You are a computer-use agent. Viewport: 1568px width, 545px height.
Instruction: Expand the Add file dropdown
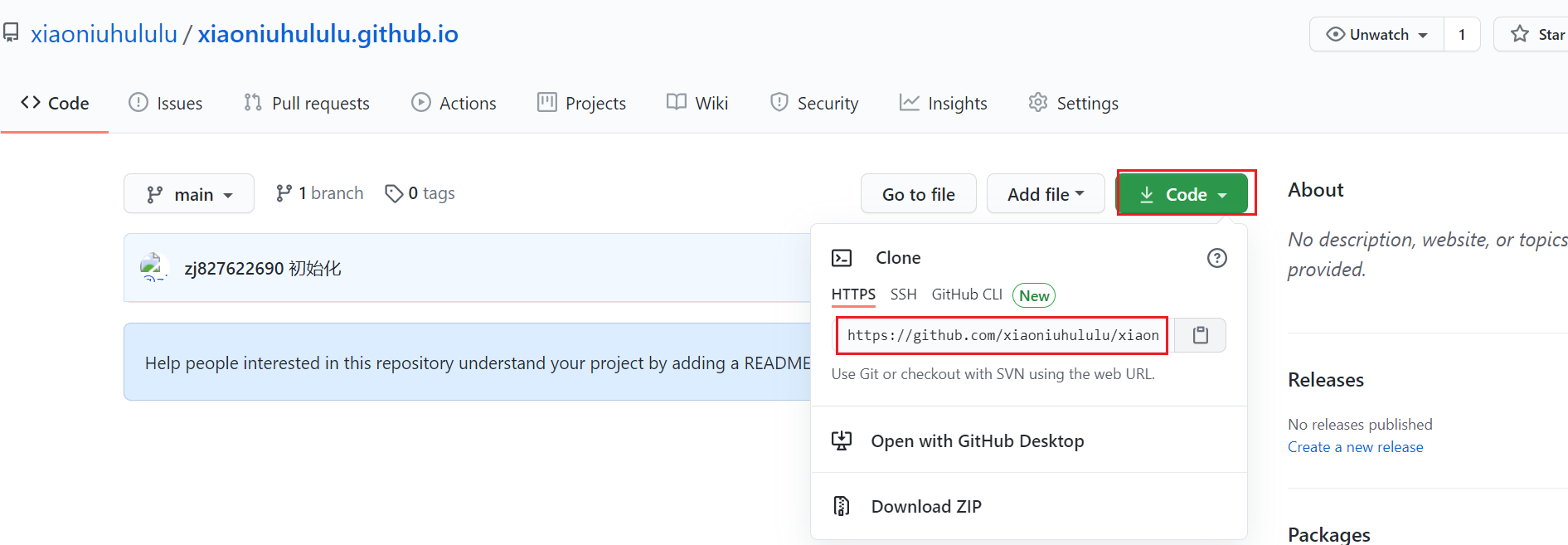[1046, 194]
